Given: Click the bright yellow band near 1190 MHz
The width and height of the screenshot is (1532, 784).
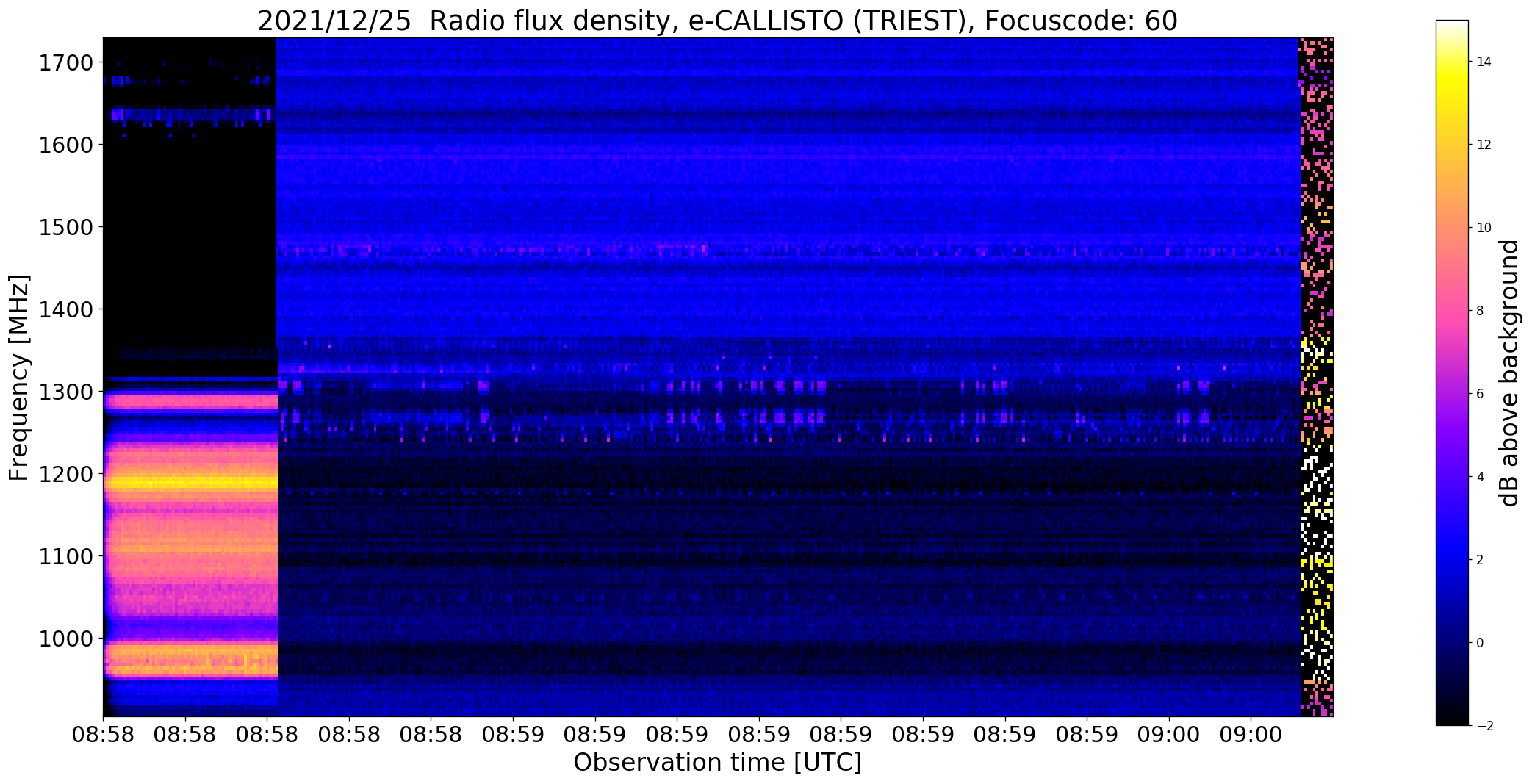Looking at the screenshot, I should click(191, 483).
